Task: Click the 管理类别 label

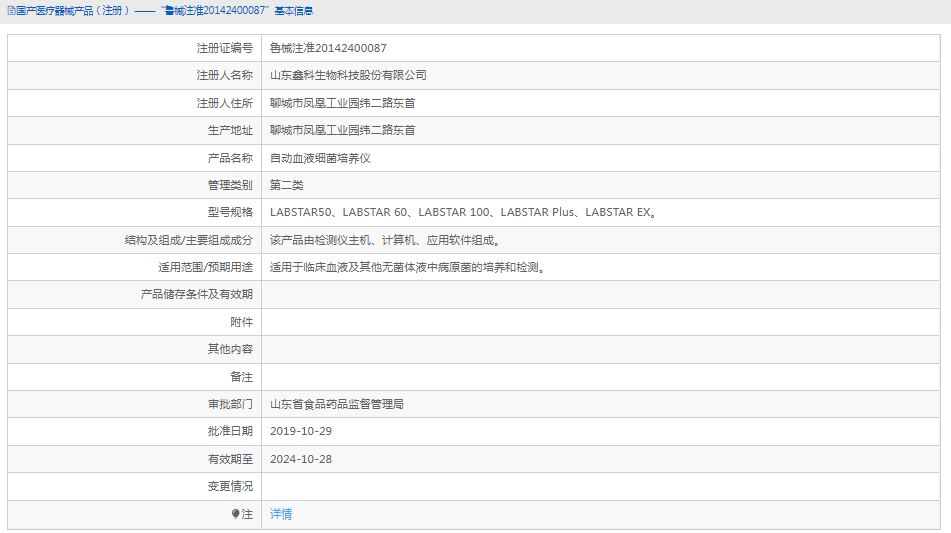Action: (x=230, y=185)
